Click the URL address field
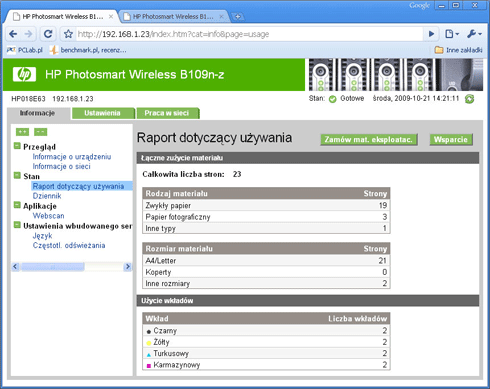The height and width of the screenshot is (389, 490). 248,34
